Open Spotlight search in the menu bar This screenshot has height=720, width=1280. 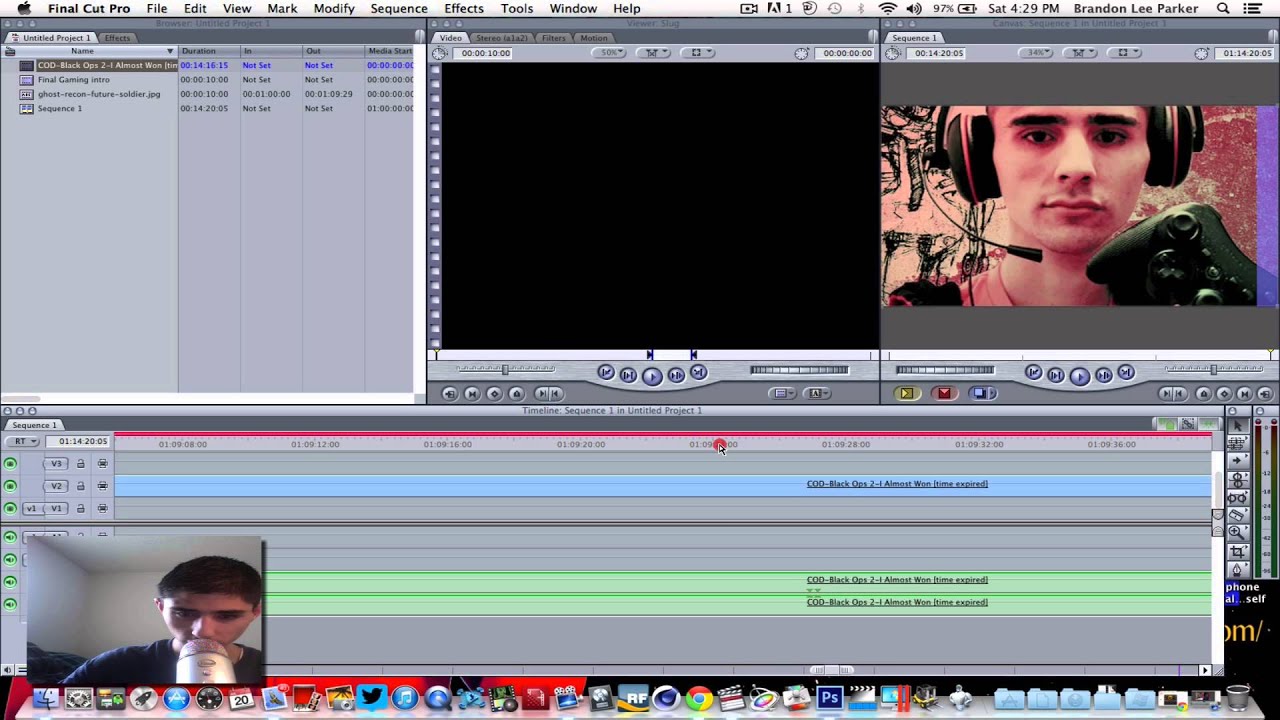pyautogui.click(x=1223, y=9)
